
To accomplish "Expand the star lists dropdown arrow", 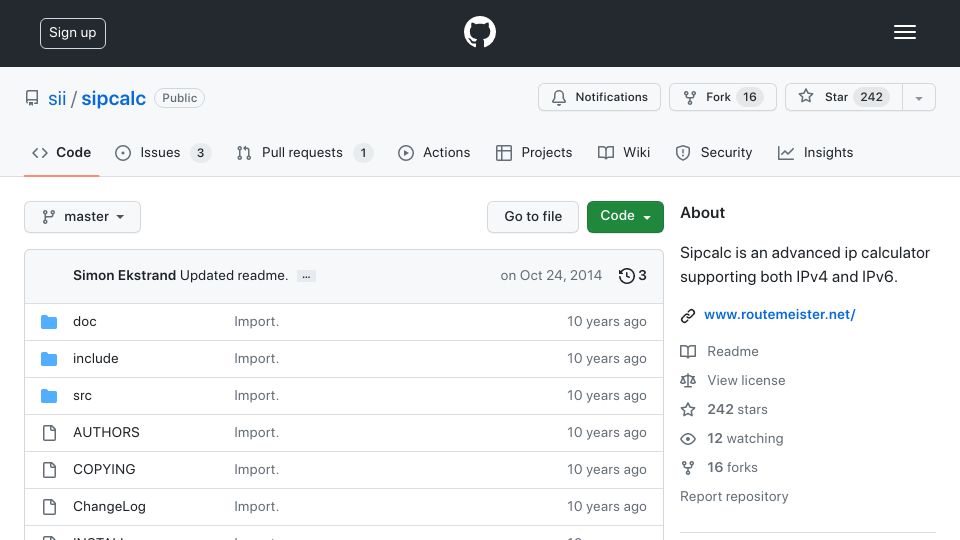I will click(918, 98).
